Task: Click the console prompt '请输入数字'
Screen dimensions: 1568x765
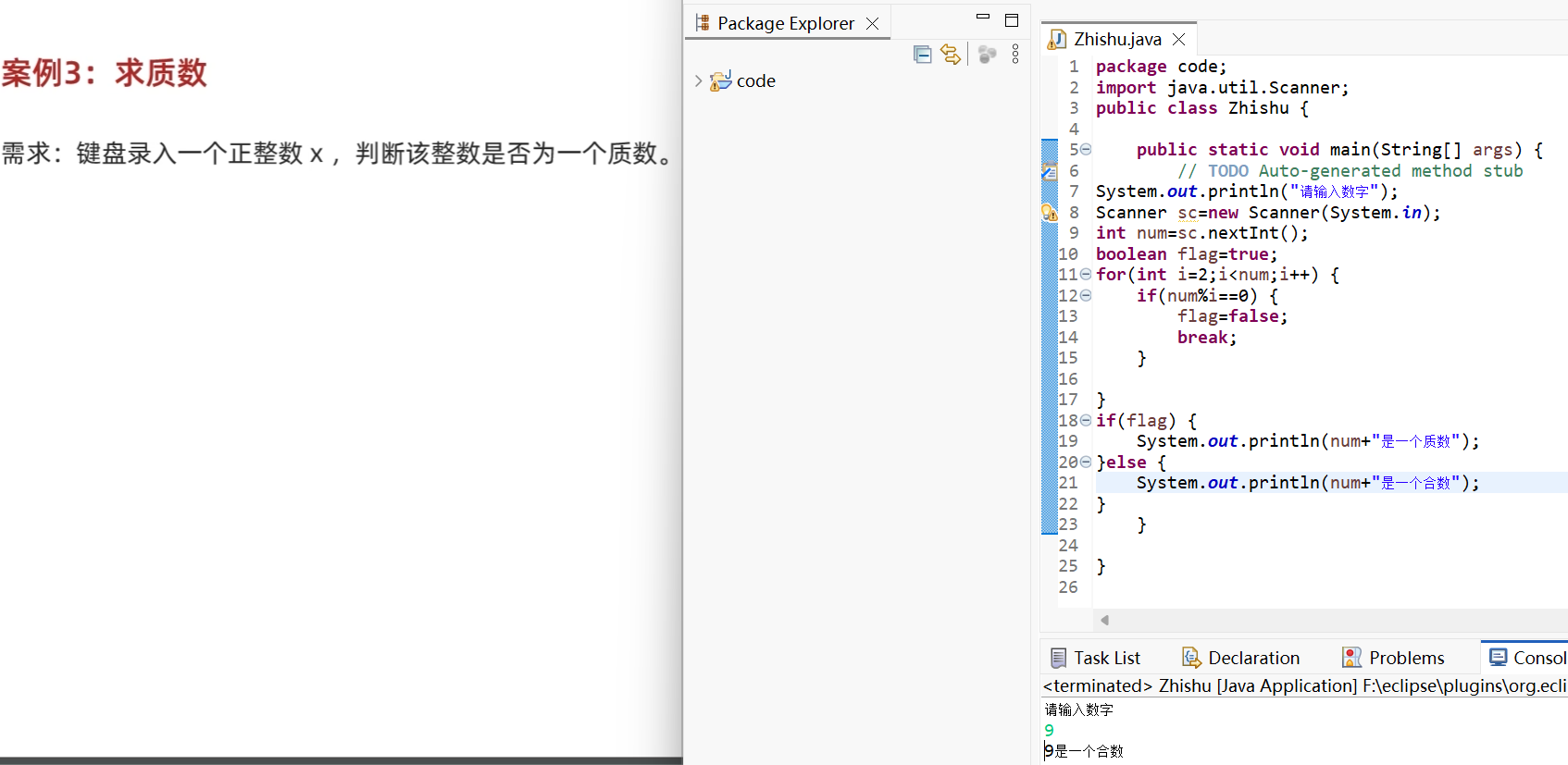Action: click(1078, 709)
